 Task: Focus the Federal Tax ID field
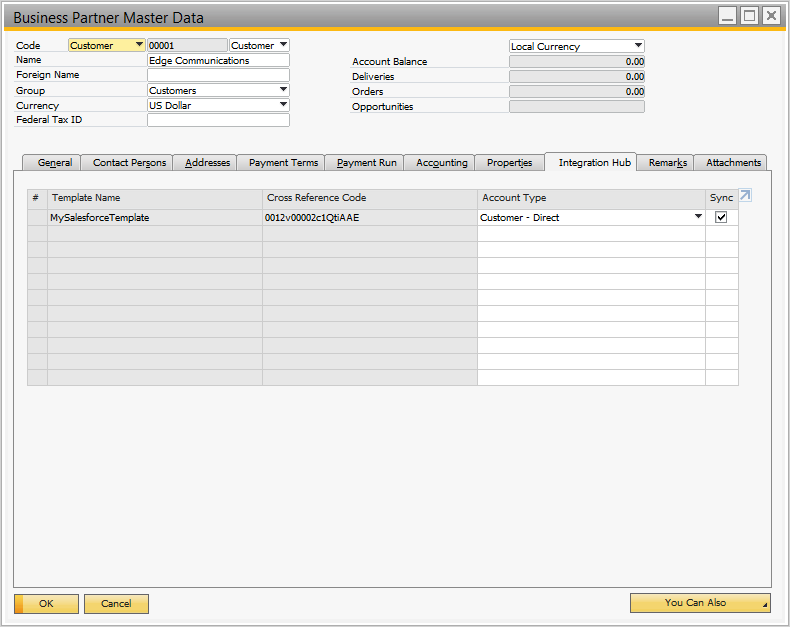pyautogui.click(x=218, y=120)
